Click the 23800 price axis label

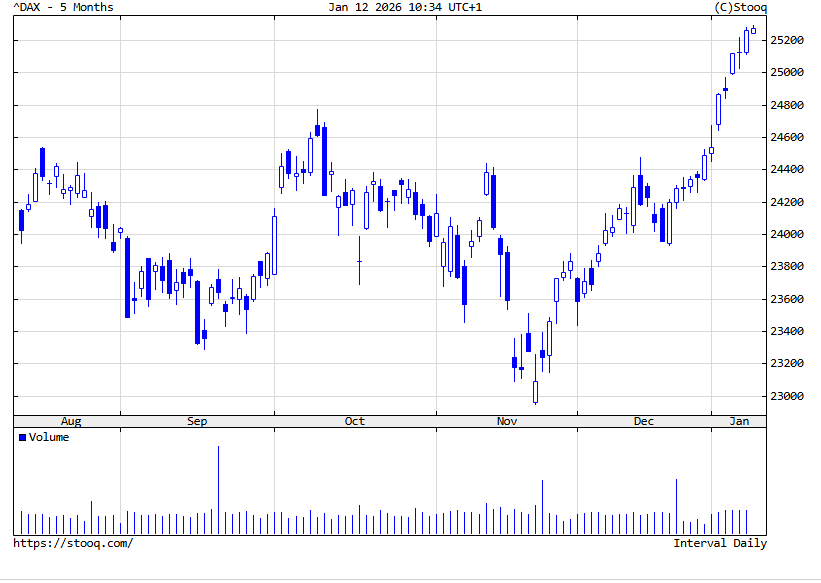786,266
